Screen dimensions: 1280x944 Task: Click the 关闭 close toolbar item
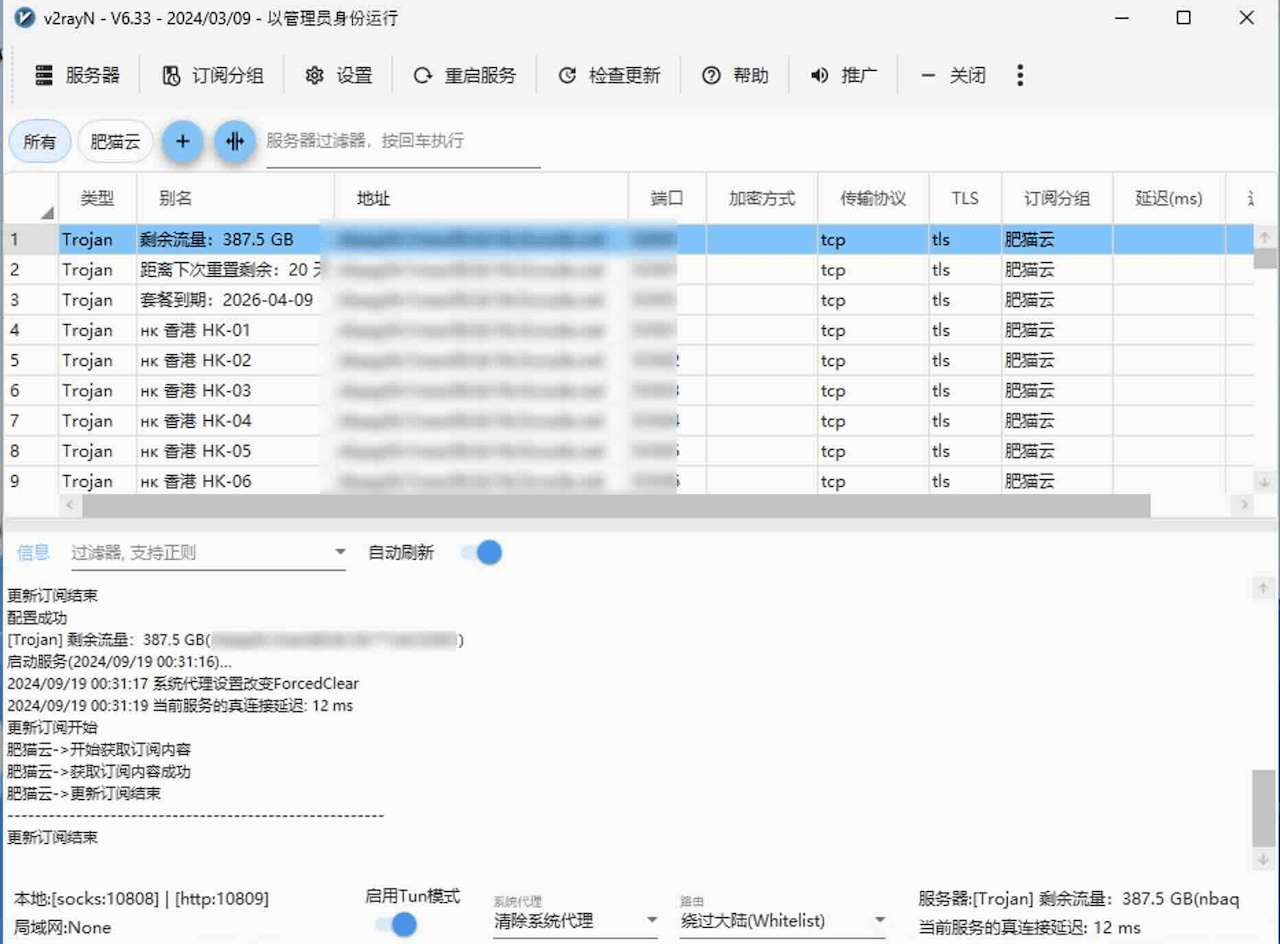pos(953,75)
